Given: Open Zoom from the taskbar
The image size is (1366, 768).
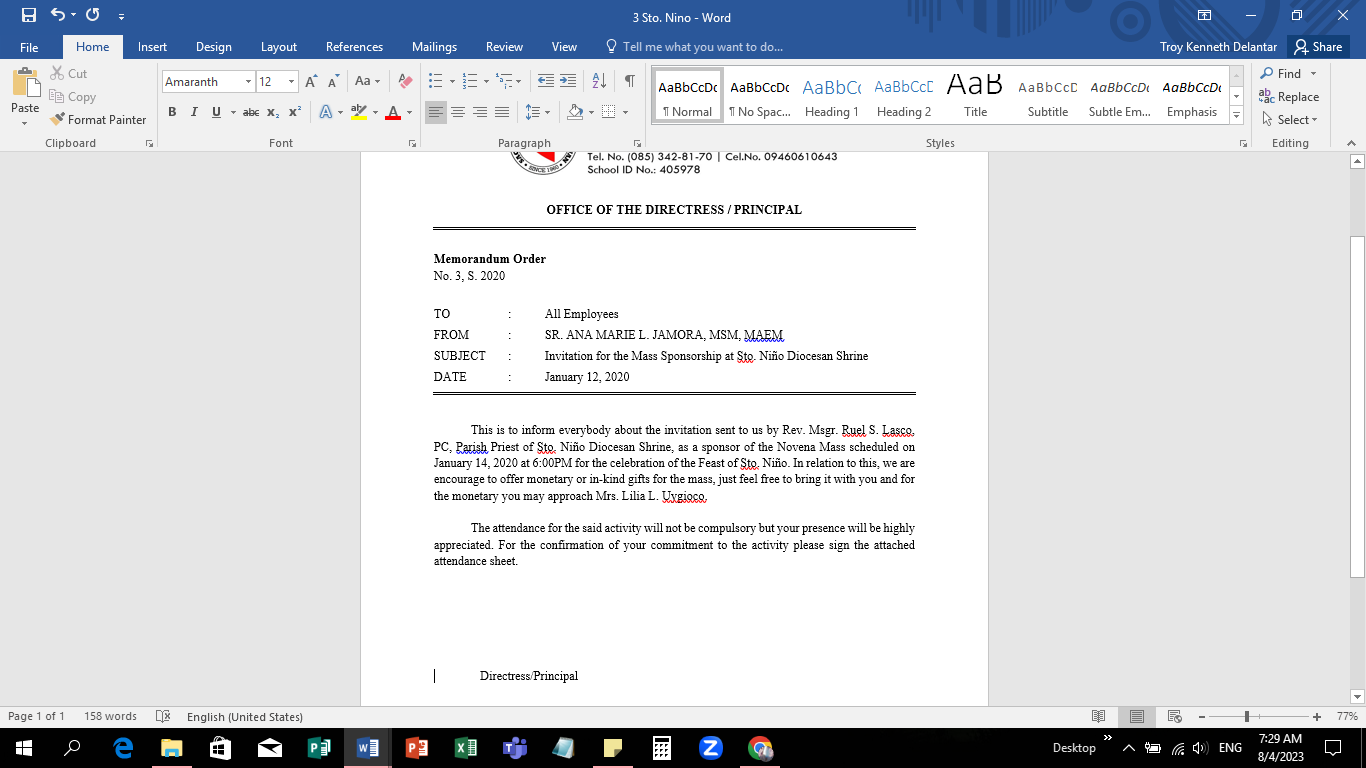Looking at the screenshot, I should point(711,748).
